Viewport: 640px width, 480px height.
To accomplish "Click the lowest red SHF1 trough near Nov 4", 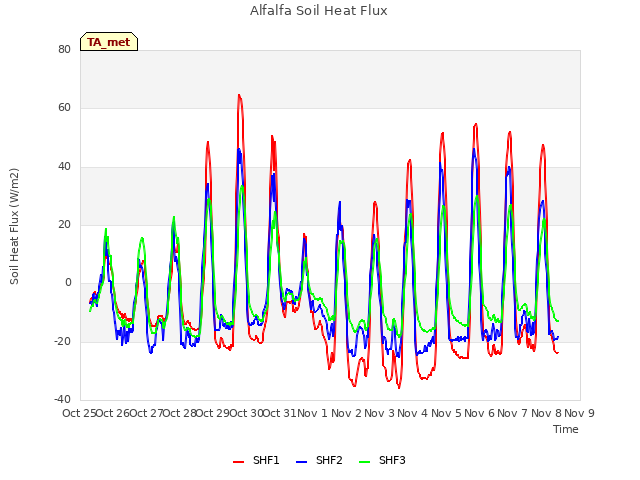I will 399,387.
